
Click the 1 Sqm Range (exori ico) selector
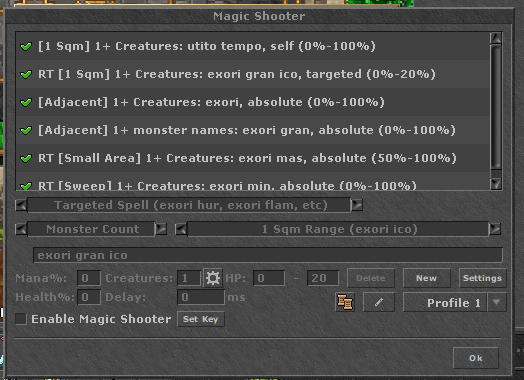tap(338, 229)
